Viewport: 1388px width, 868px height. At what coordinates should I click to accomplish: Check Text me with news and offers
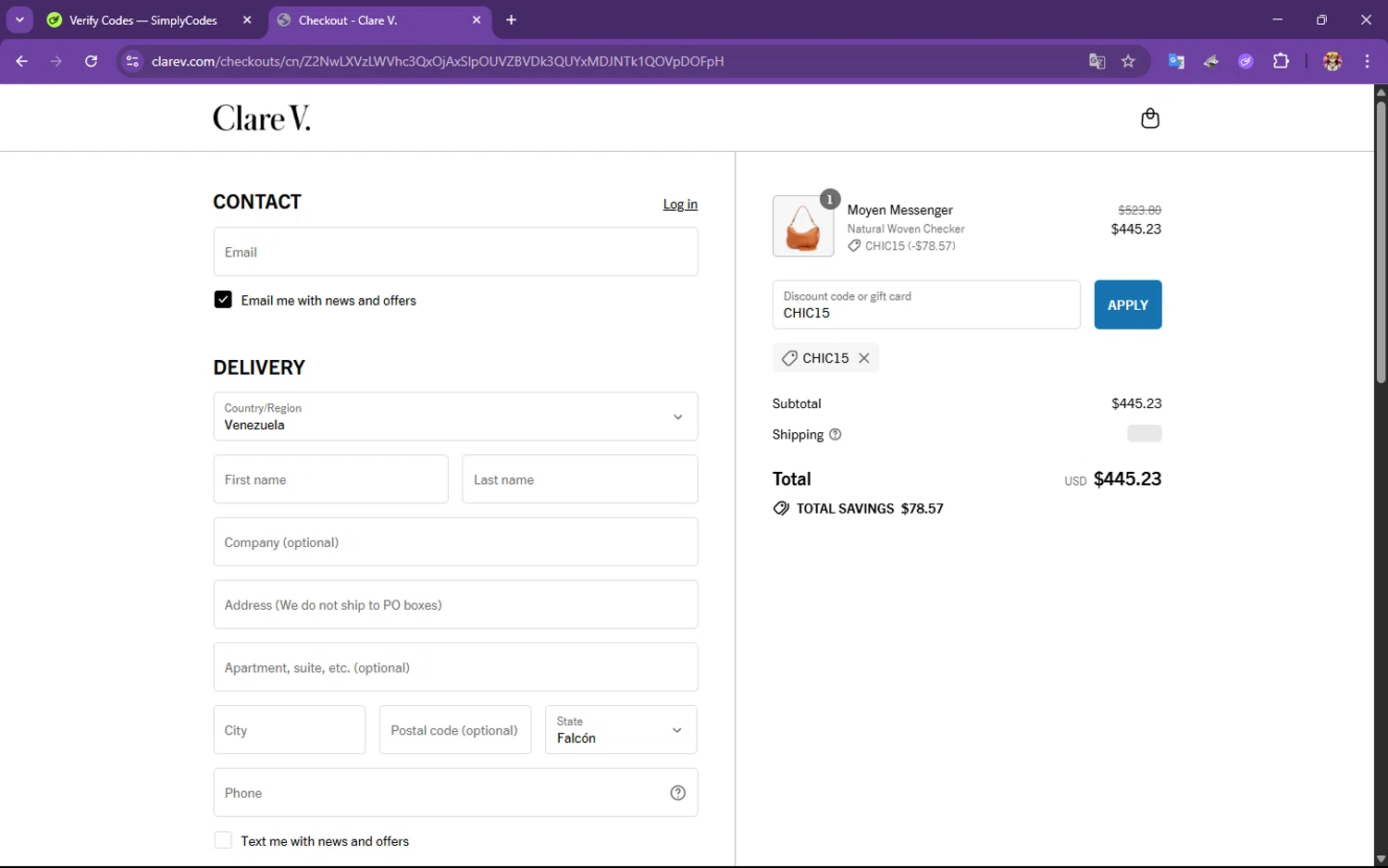click(x=223, y=840)
